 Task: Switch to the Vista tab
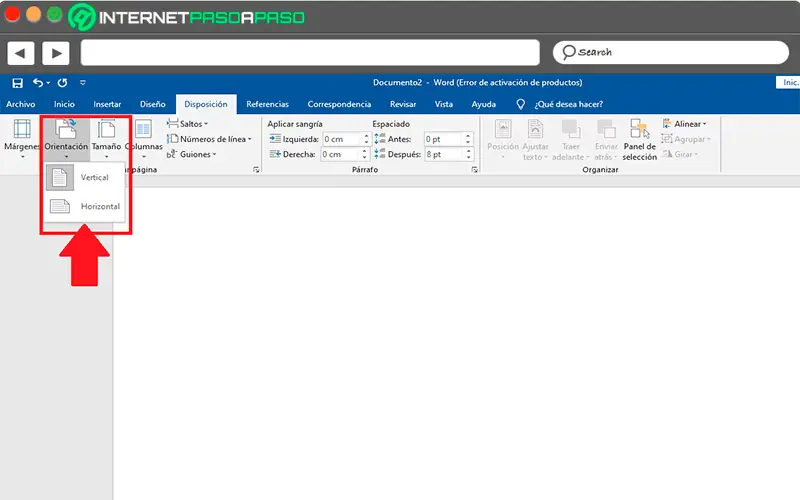(444, 104)
